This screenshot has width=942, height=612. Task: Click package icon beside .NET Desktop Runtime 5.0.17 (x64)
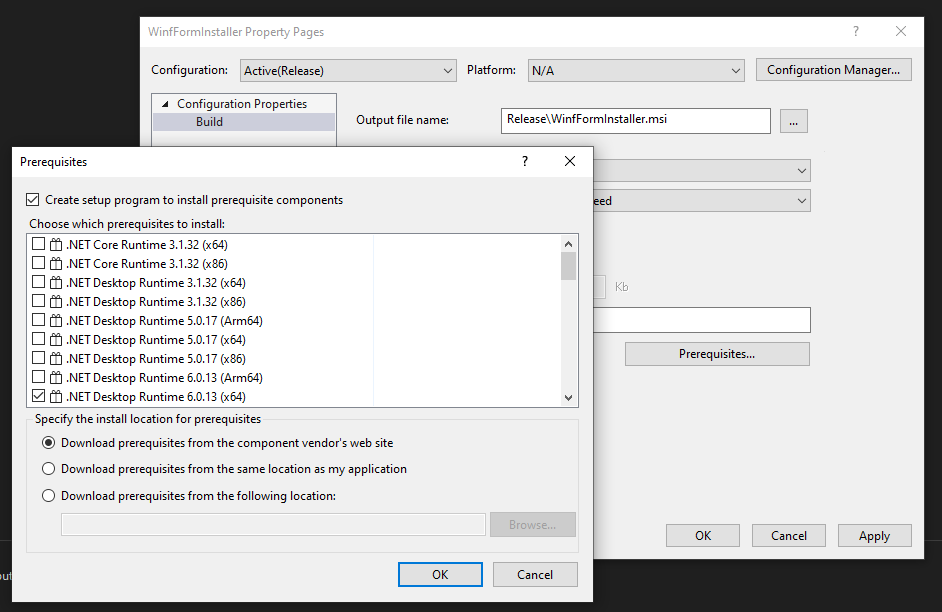(x=56, y=339)
